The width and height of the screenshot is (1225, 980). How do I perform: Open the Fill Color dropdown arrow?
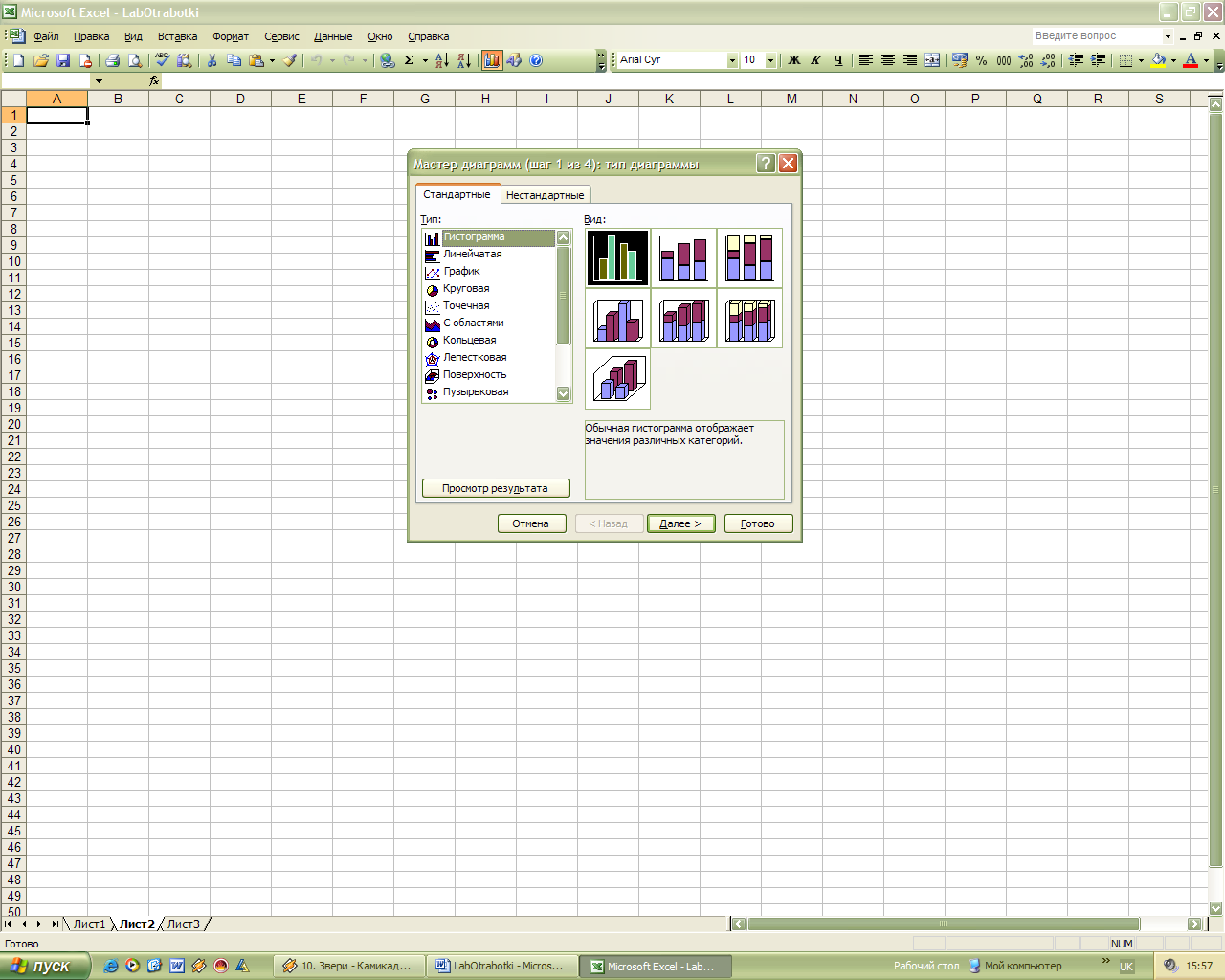(1173, 60)
